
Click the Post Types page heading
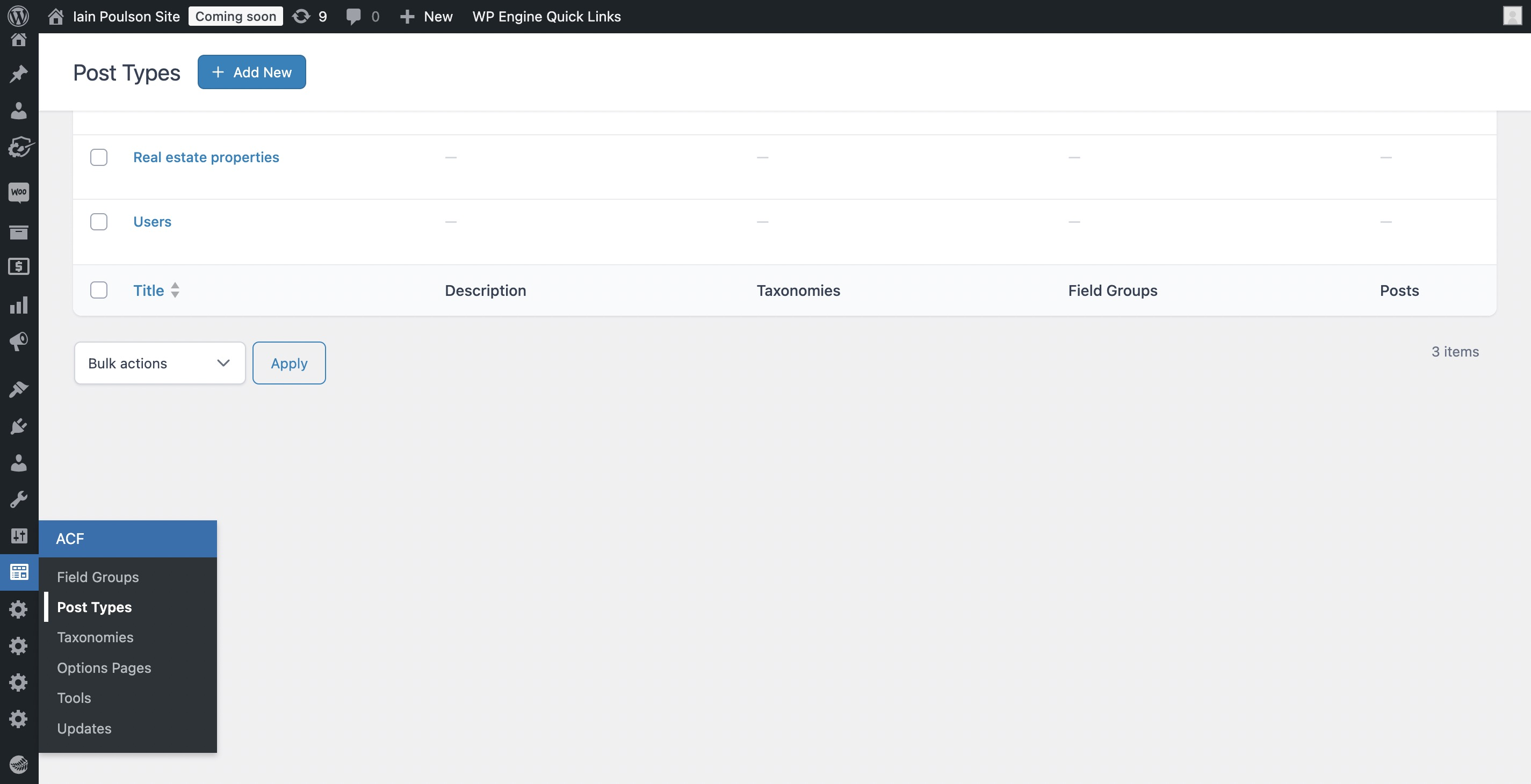[127, 72]
